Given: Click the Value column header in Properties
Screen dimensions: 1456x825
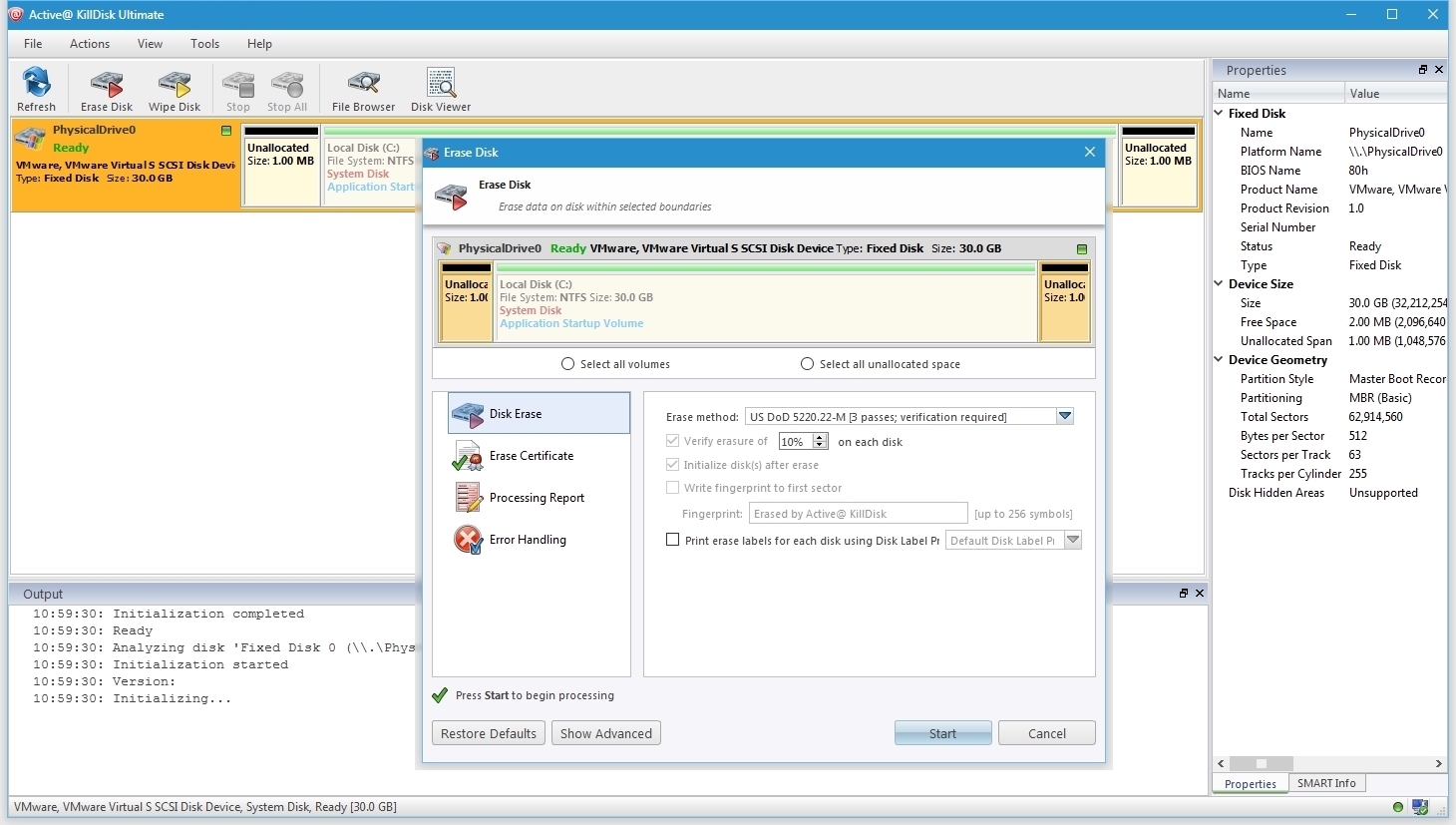Looking at the screenshot, I should pyautogui.click(x=1396, y=94).
